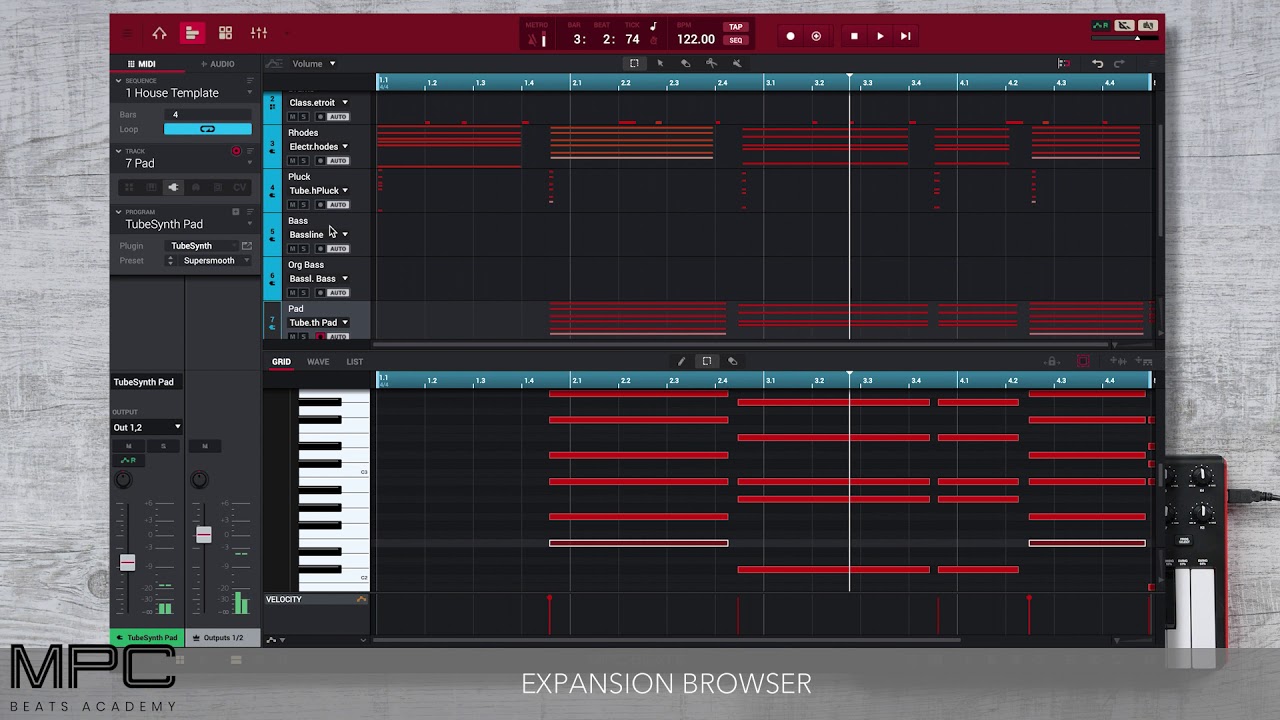Click the play start button
Screen dimensions: 1280x720
905,36
